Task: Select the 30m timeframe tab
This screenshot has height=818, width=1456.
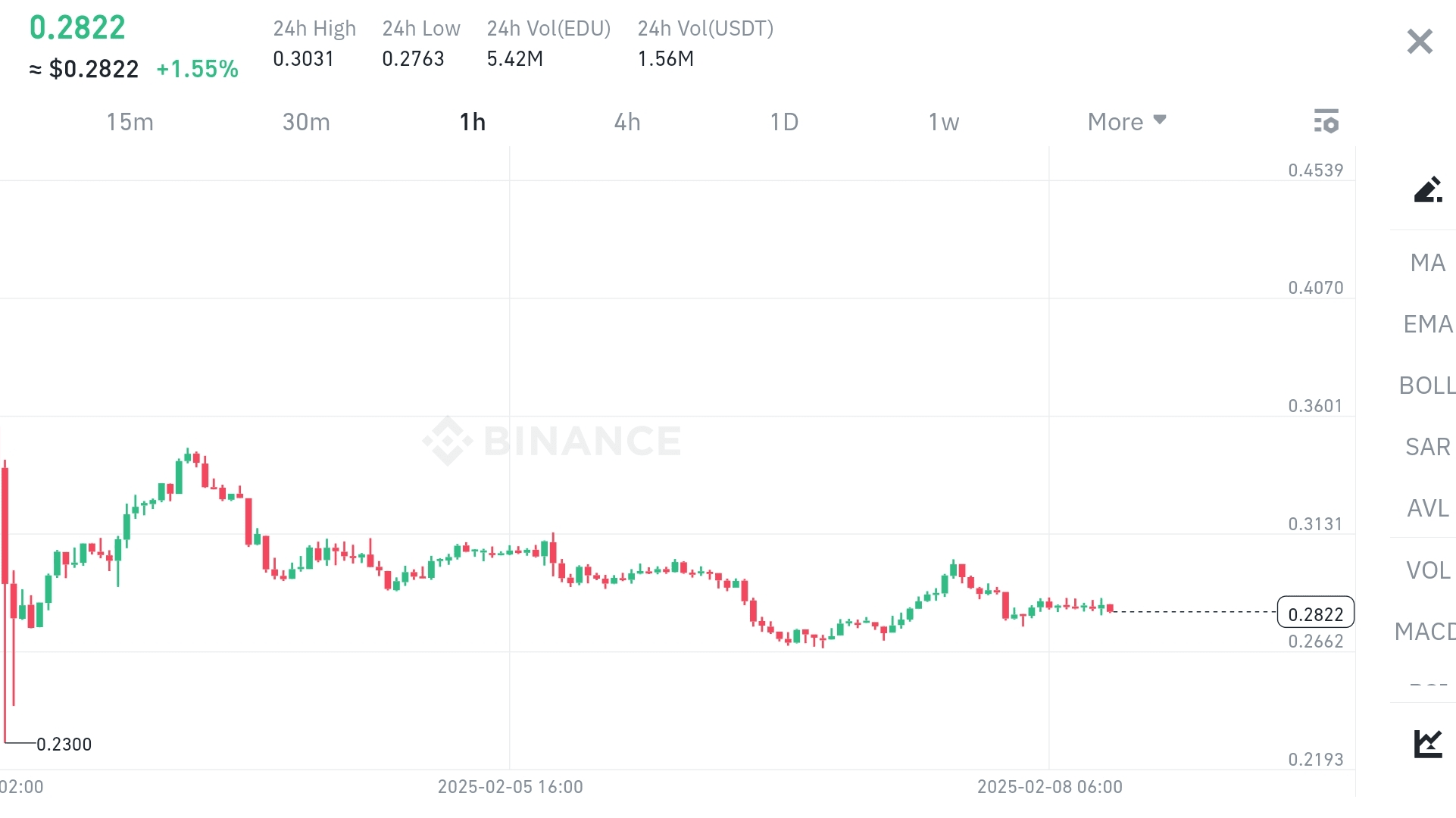Action: click(306, 122)
